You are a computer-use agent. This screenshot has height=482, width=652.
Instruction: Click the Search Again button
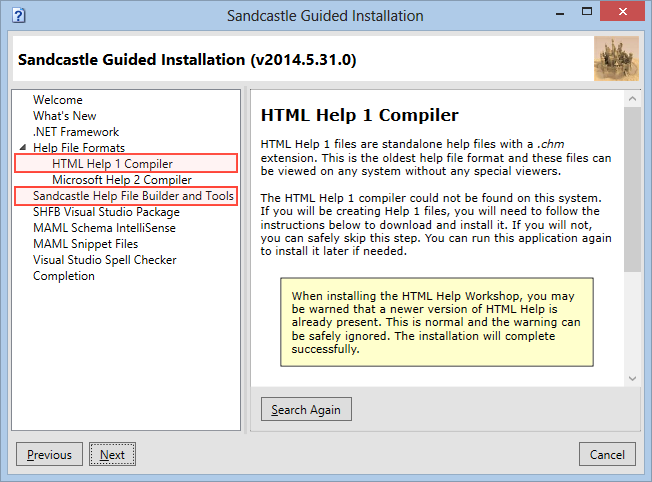coord(306,409)
